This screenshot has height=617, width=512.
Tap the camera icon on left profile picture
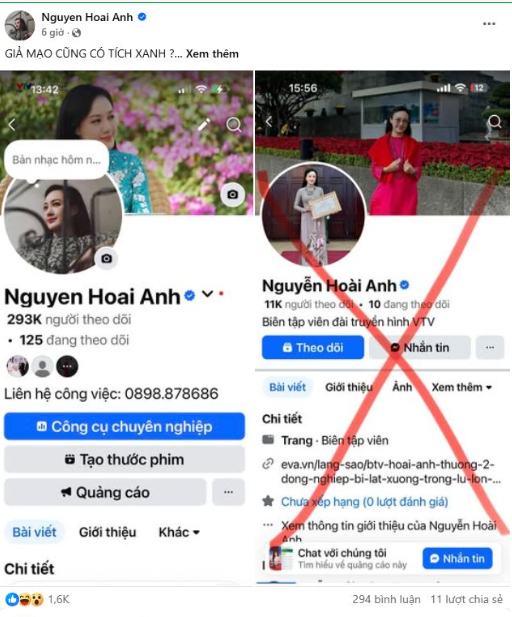point(106,259)
